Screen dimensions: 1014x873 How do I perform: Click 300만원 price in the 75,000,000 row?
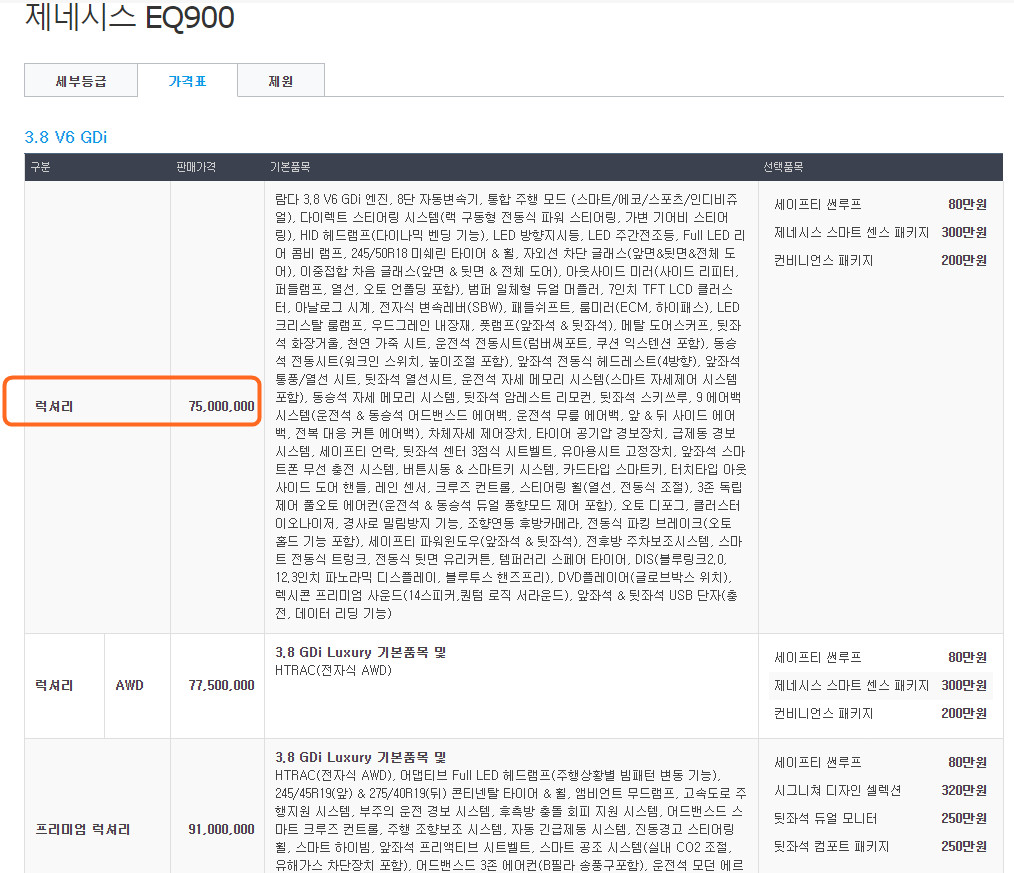964,232
